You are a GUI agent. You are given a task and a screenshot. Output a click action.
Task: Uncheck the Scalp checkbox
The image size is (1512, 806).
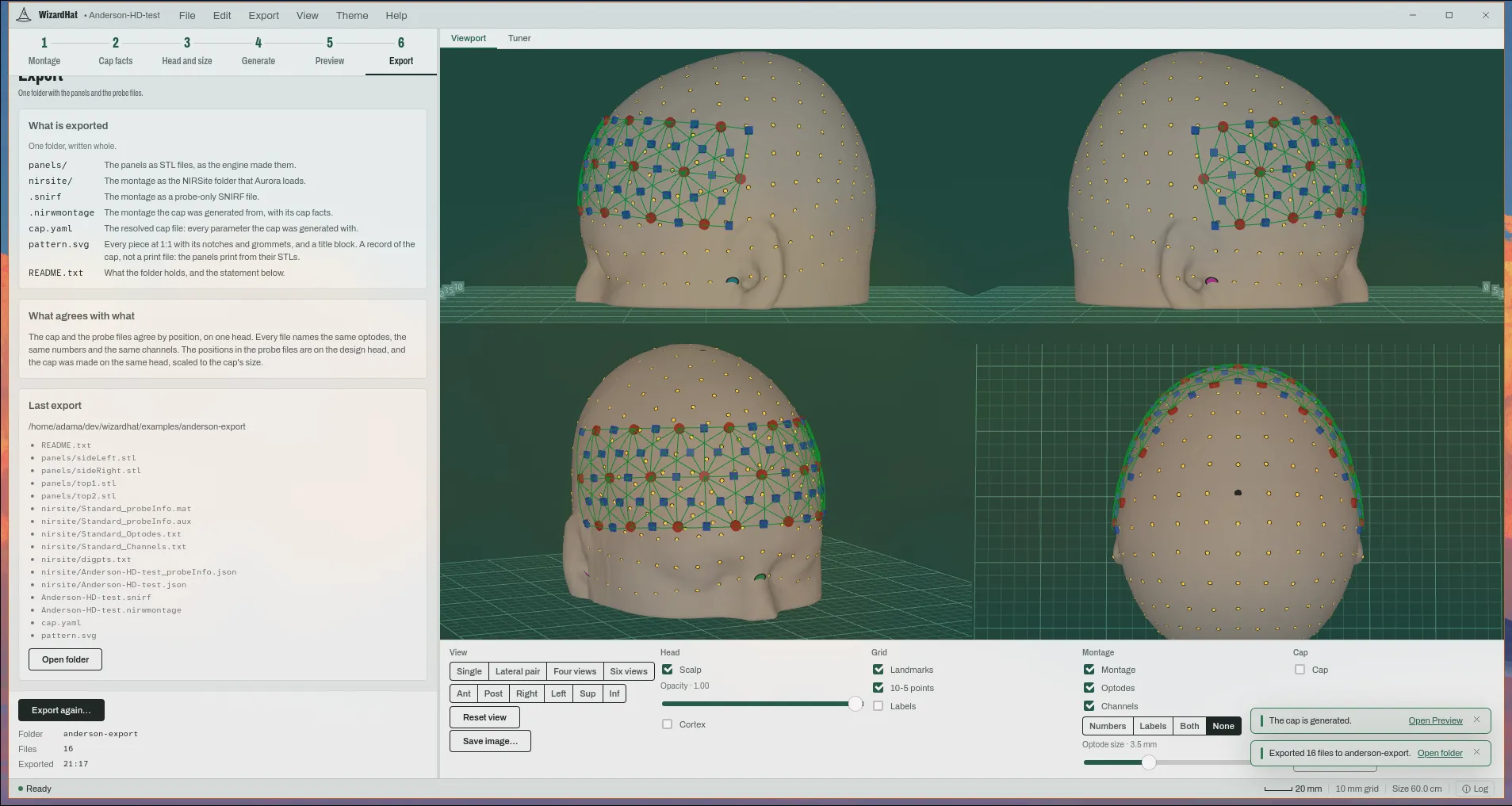tap(668, 670)
